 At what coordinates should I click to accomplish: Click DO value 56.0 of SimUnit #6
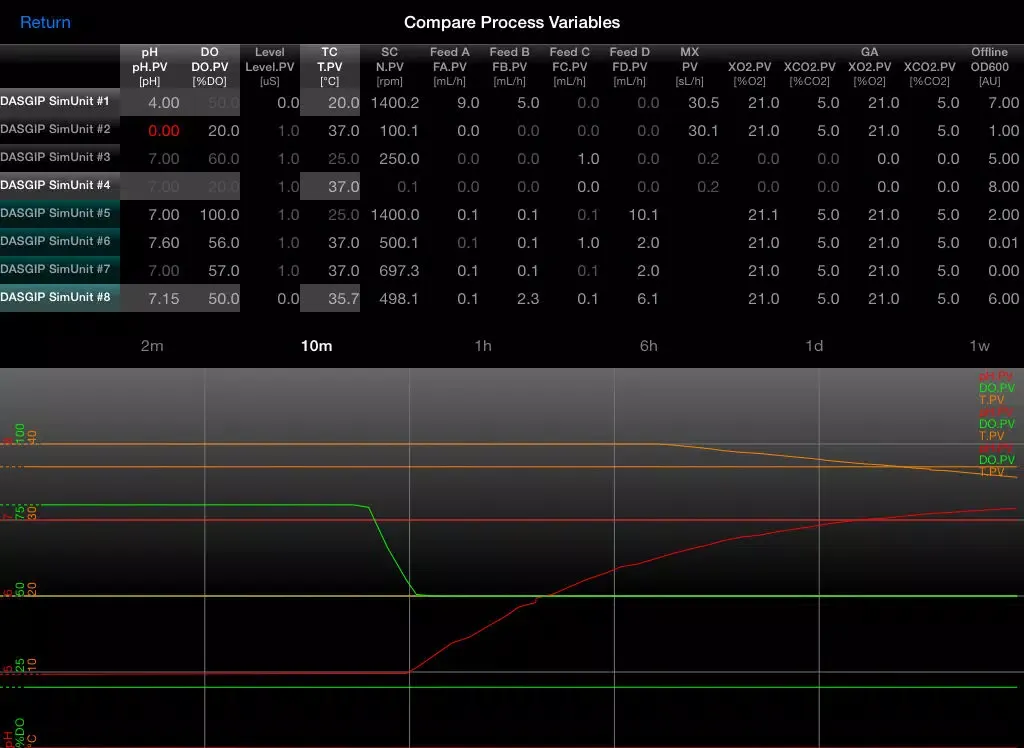point(224,242)
